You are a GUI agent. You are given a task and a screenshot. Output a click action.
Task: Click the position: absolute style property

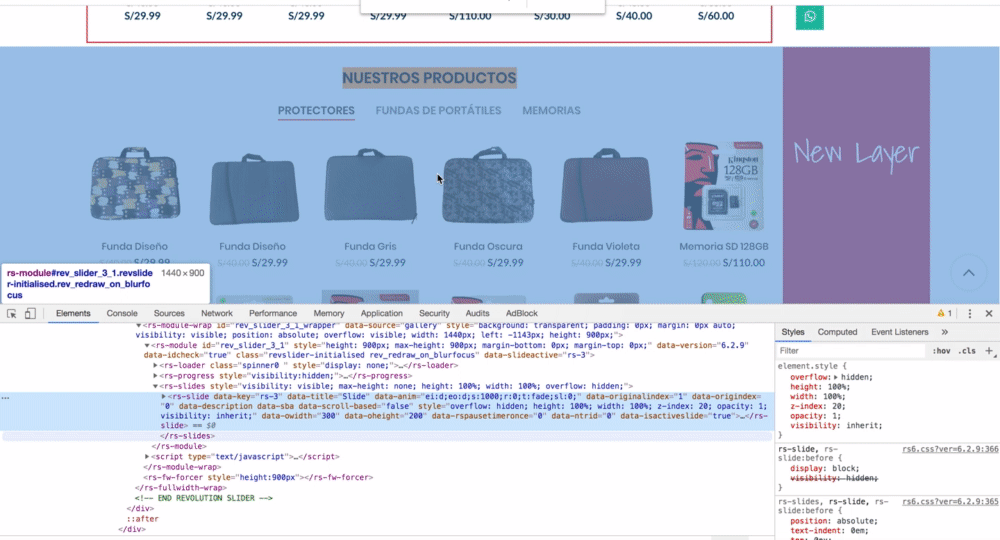click(x=834, y=521)
